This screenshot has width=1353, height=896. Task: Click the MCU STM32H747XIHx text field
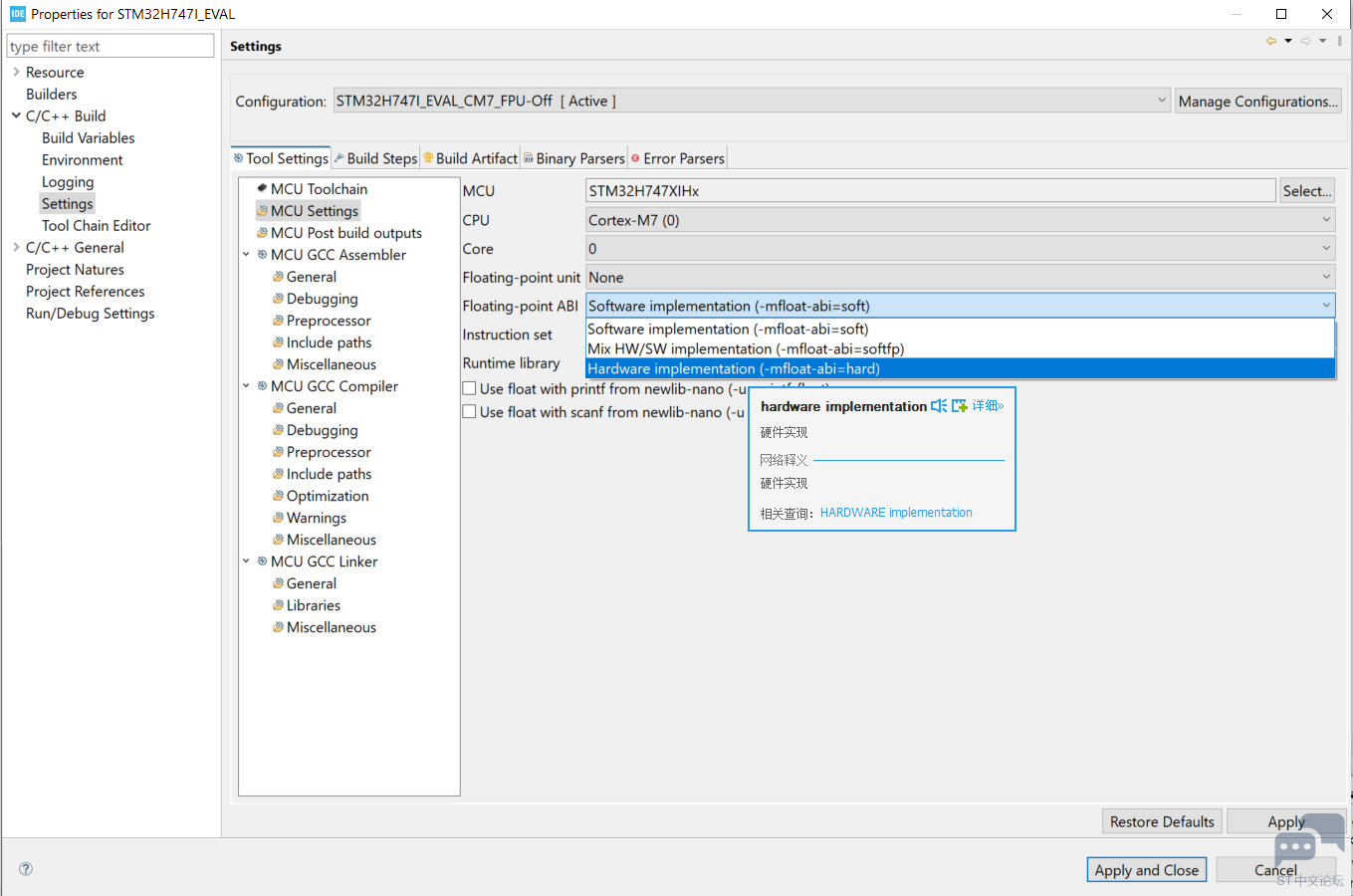[x=930, y=190]
